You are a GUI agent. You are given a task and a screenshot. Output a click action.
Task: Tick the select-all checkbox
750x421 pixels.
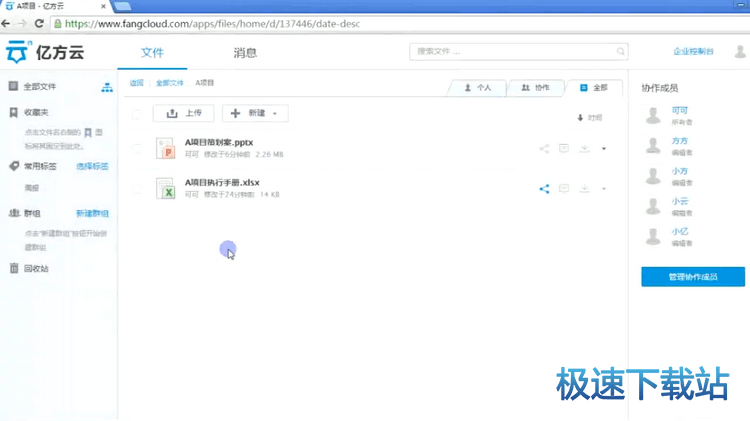pos(137,114)
